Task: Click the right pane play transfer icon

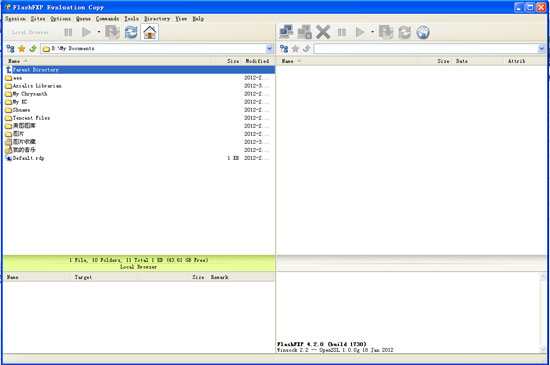Action: (x=360, y=32)
